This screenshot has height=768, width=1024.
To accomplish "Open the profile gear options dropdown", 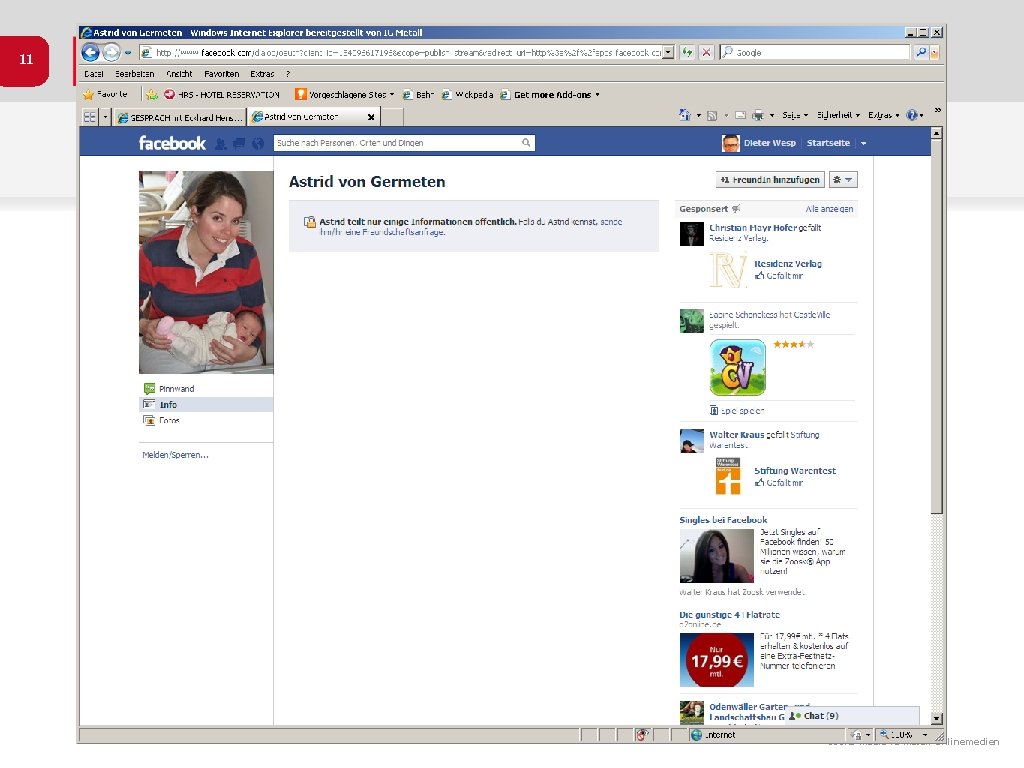I will click(843, 180).
